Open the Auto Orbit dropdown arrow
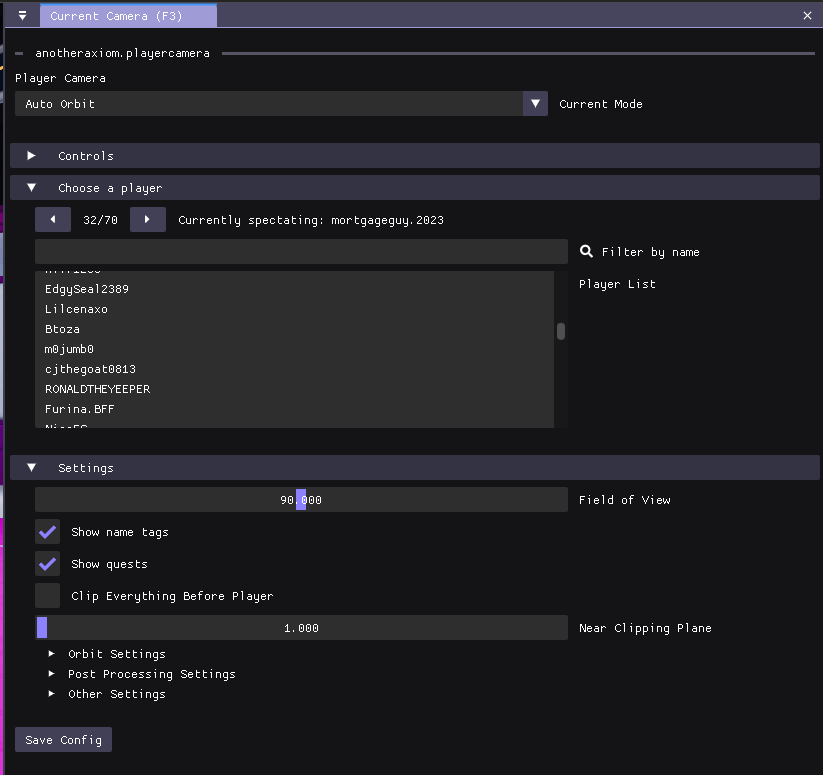The height and width of the screenshot is (775, 823). (x=535, y=103)
